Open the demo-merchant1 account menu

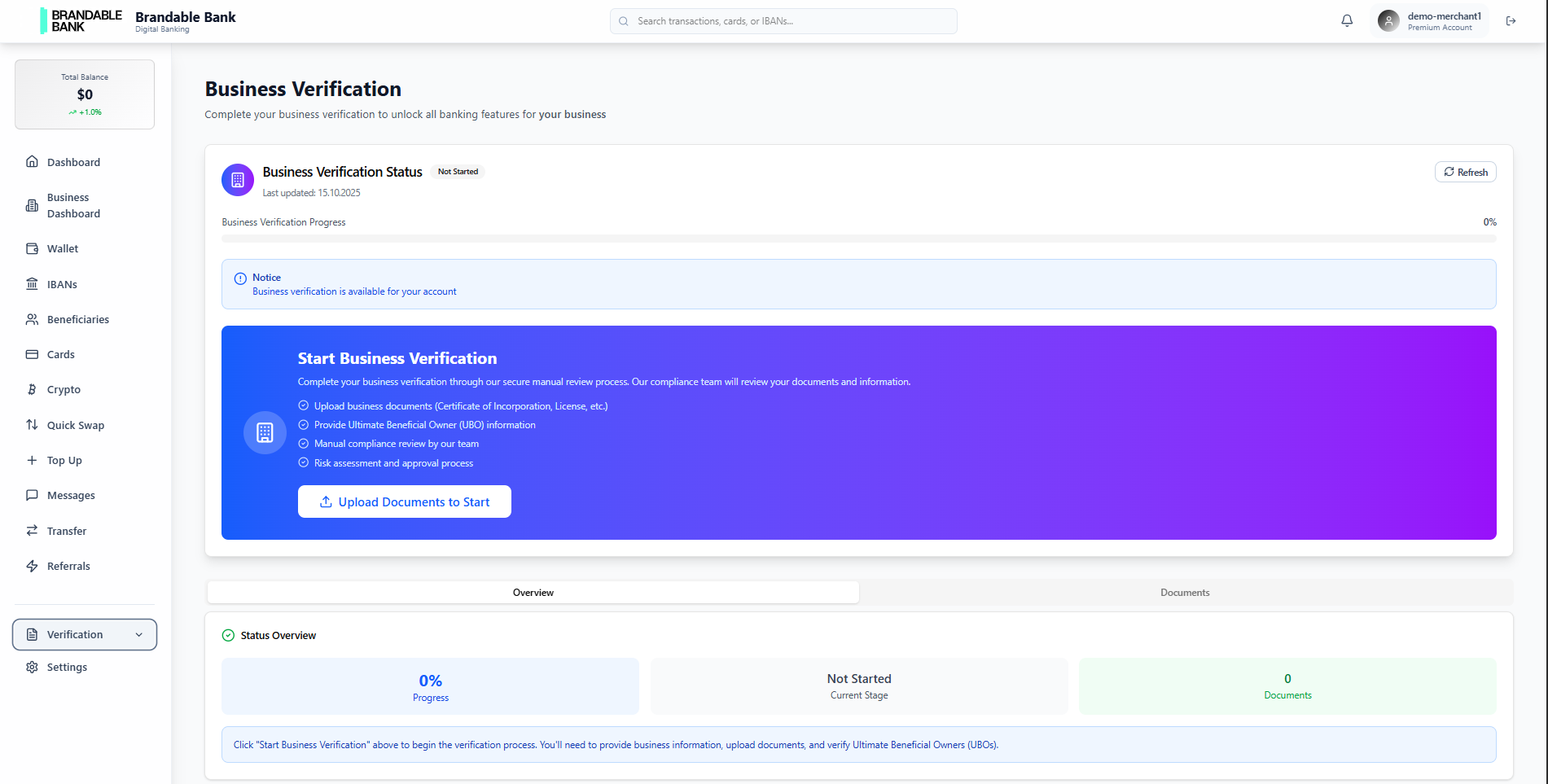click(1429, 20)
